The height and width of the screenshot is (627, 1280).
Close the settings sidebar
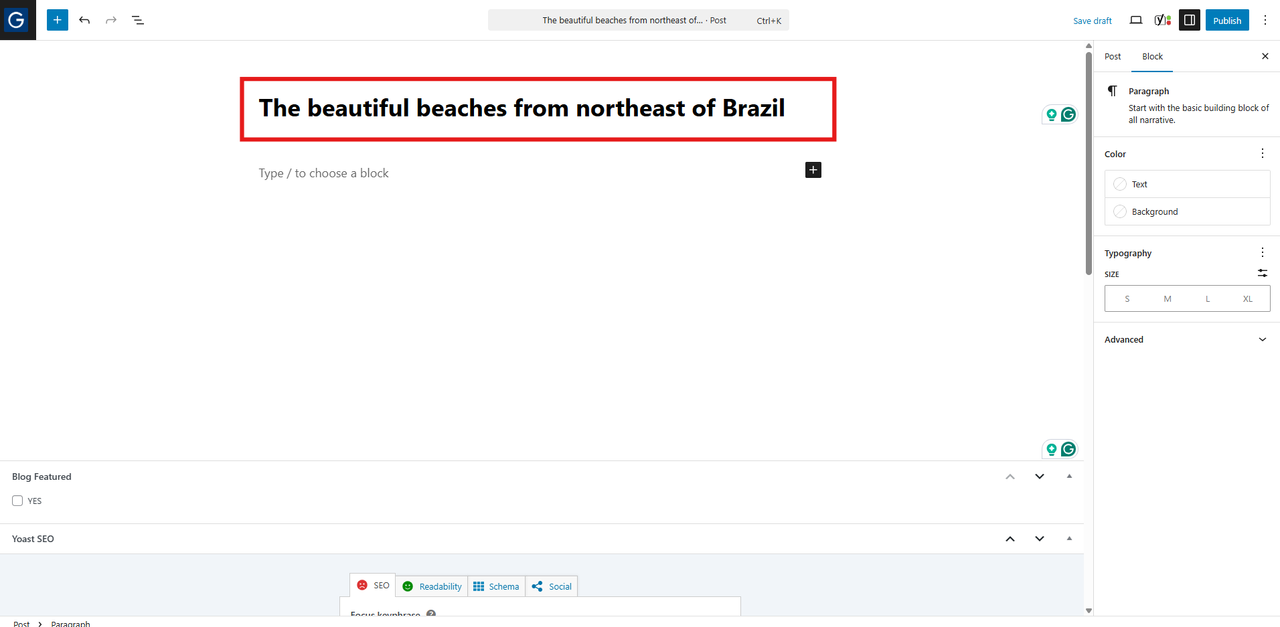point(1265,56)
